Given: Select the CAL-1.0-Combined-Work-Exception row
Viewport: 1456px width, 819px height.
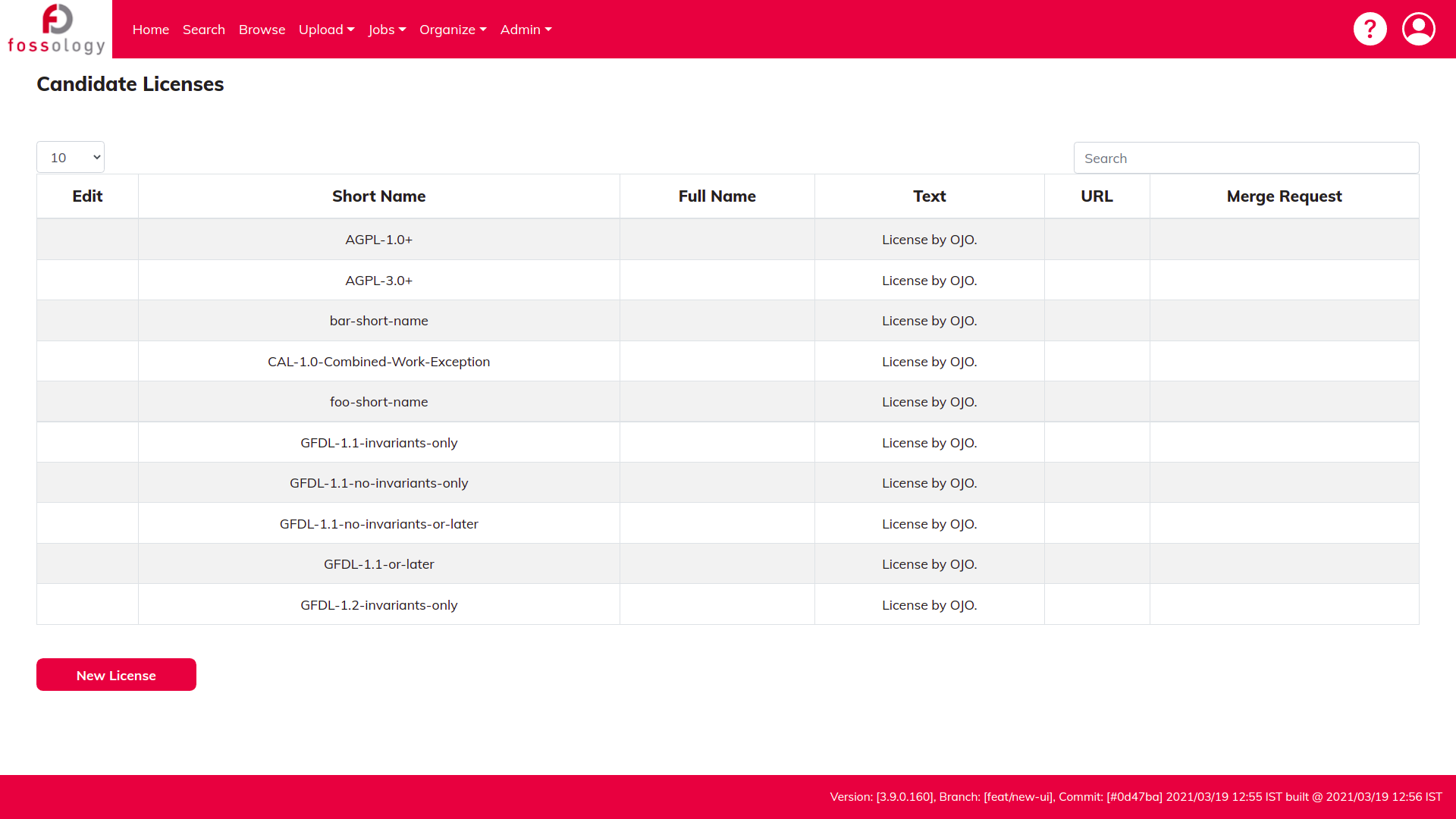Looking at the screenshot, I should (728, 362).
